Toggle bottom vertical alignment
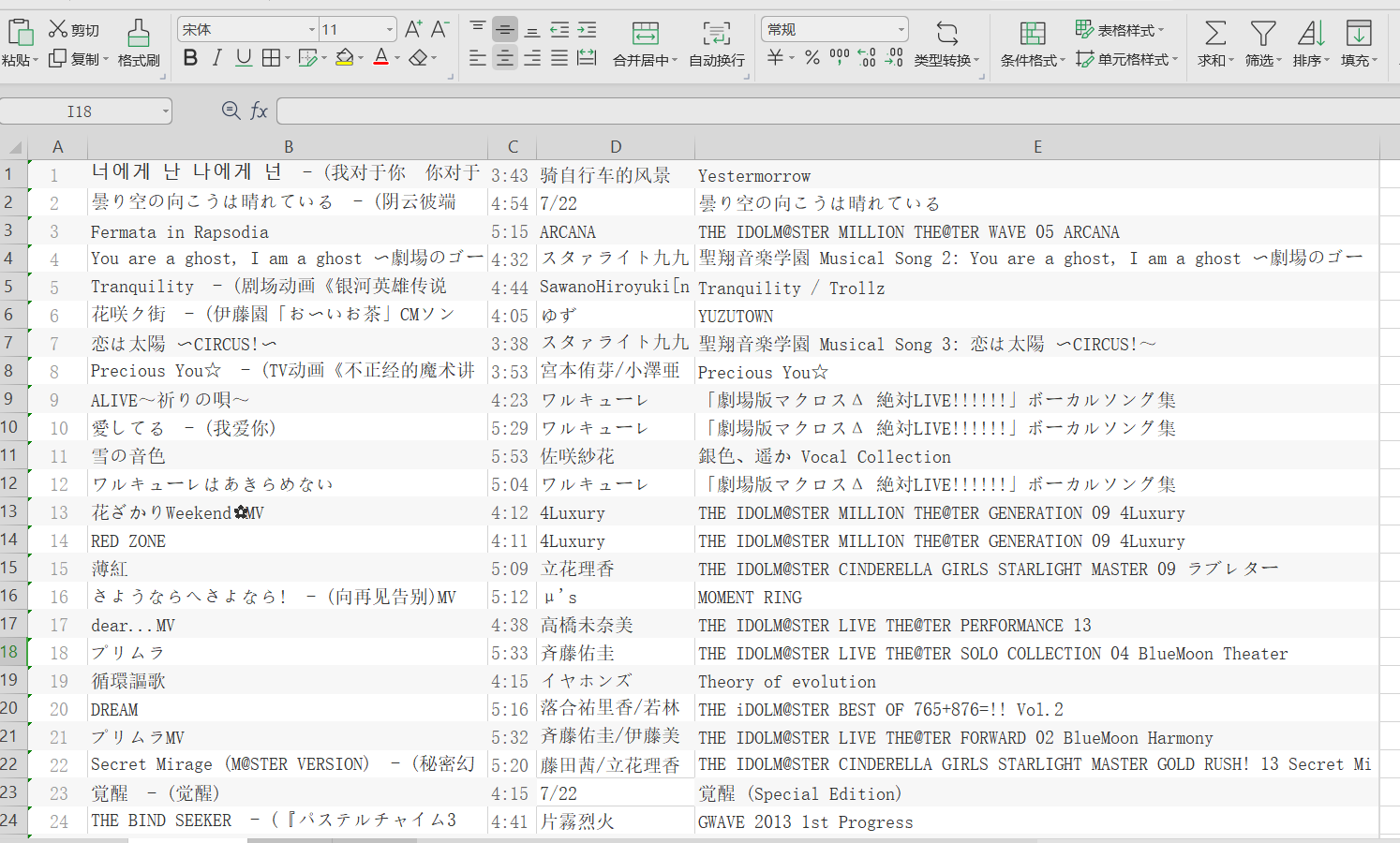This screenshot has height=843, width=1400. point(532,30)
